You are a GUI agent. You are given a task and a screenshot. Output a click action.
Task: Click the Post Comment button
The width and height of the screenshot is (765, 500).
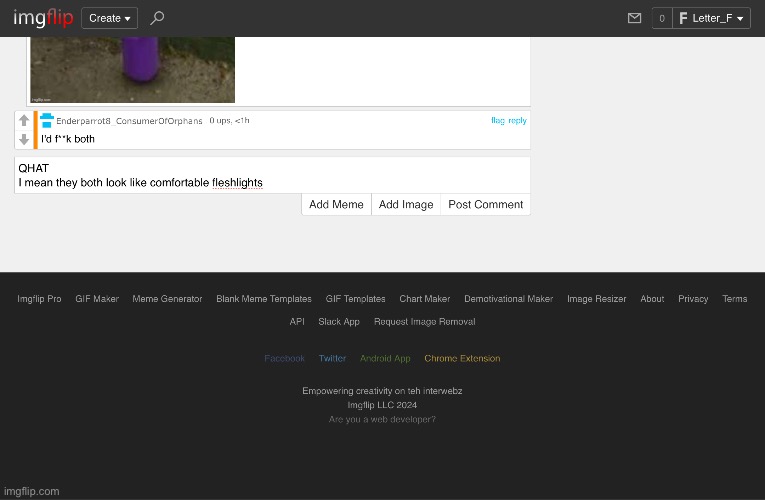point(485,204)
